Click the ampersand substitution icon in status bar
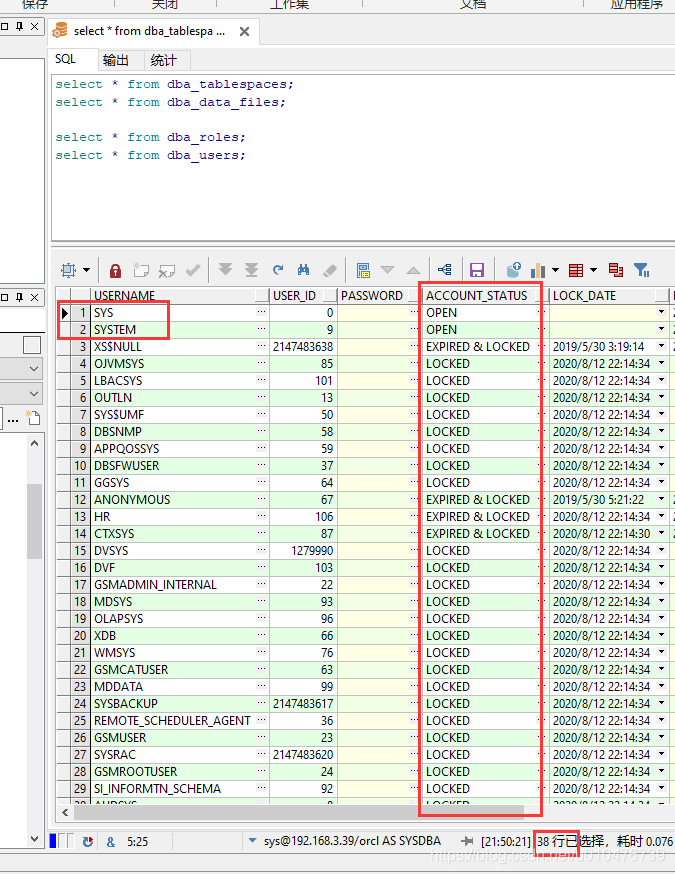Image resolution: width=675 pixels, height=874 pixels. click(x=111, y=842)
